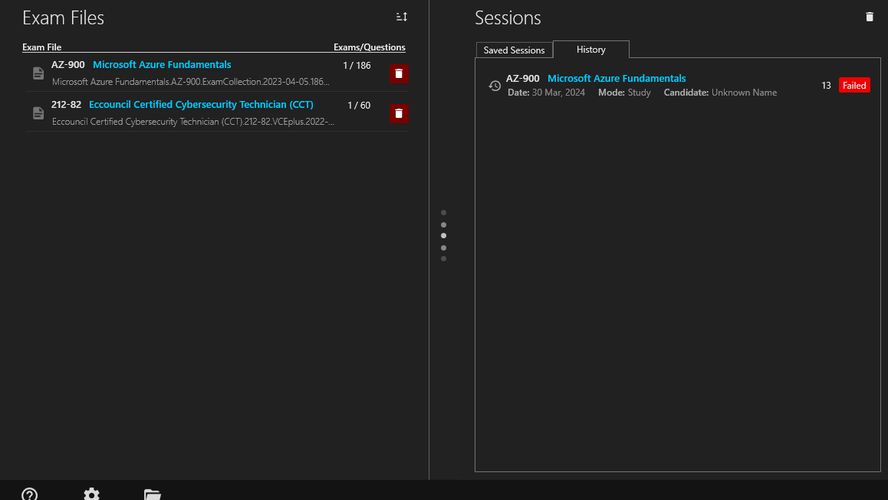Image resolution: width=888 pixels, height=500 pixels.
Task: Click the 212-82 document file icon
Action: pos(38,113)
